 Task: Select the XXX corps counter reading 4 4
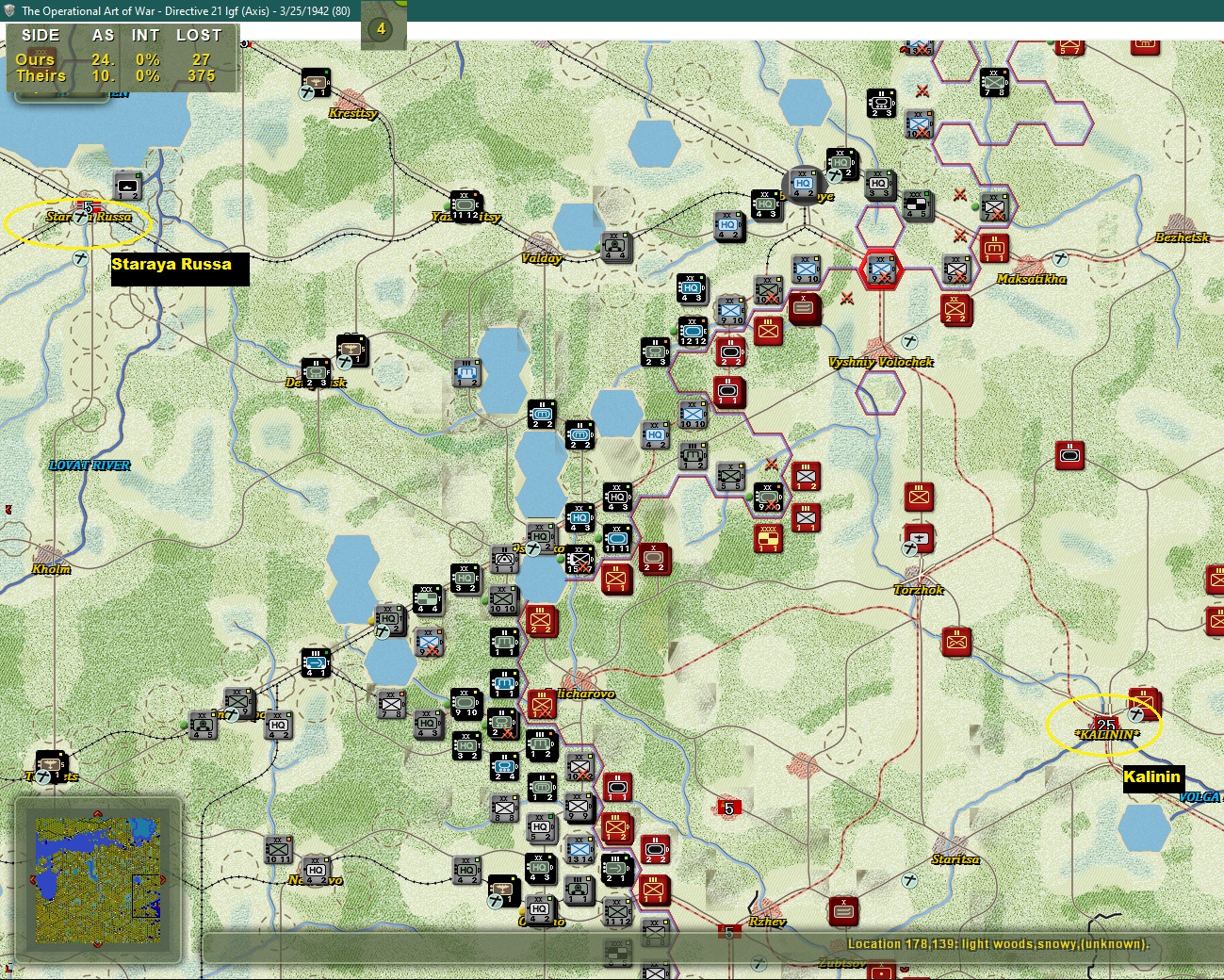[428, 599]
